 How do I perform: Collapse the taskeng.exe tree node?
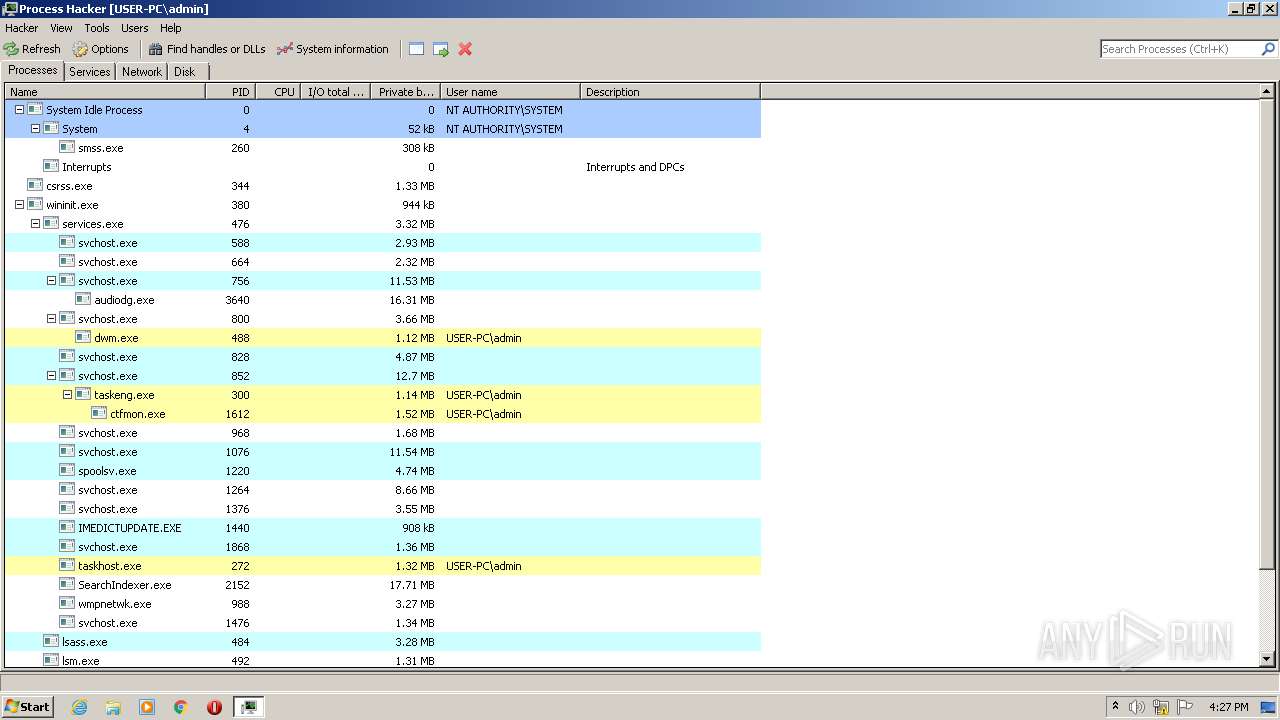67,395
